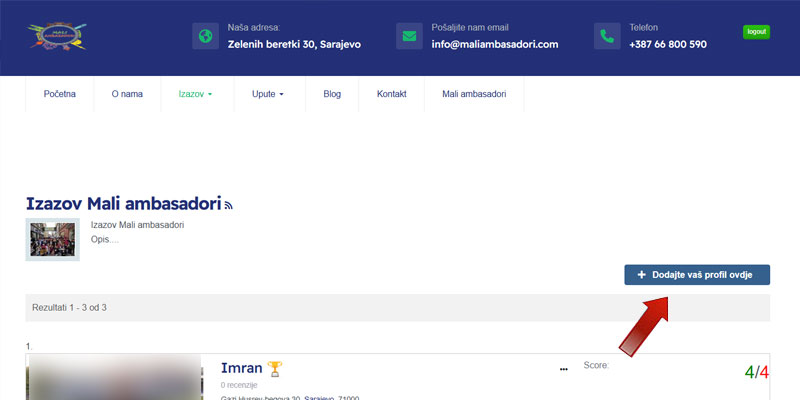The width and height of the screenshot is (800, 400).
Task: Open the ellipsis menu in Imran's listing
Action: point(564,370)
